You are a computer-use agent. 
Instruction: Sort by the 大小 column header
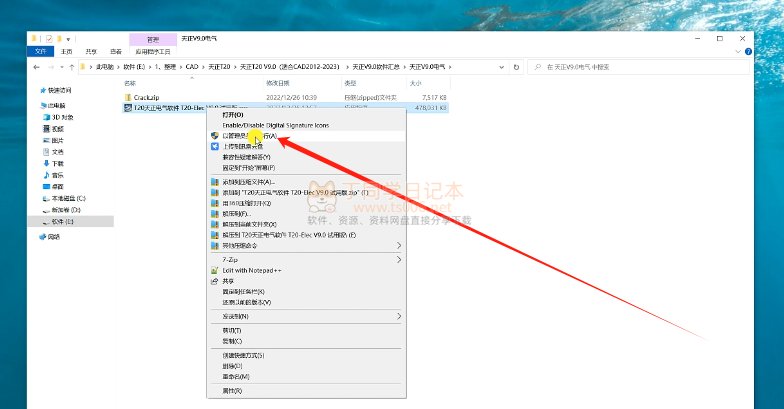pyautogui.click(x=416, y=83)
